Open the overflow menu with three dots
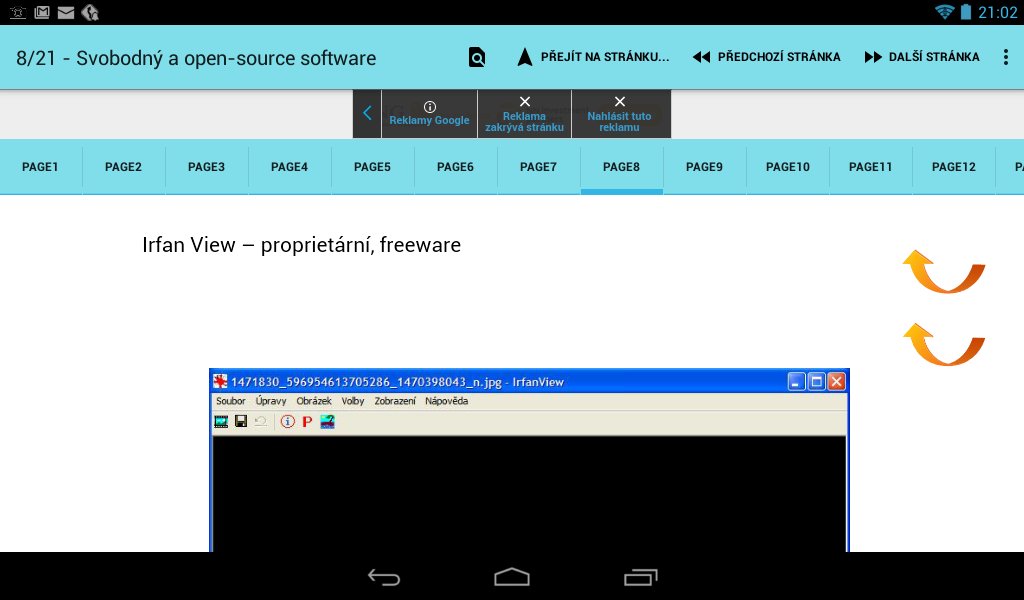Screen dimensions: 1024x600 pyautogui.click(x=1006, y=57)
